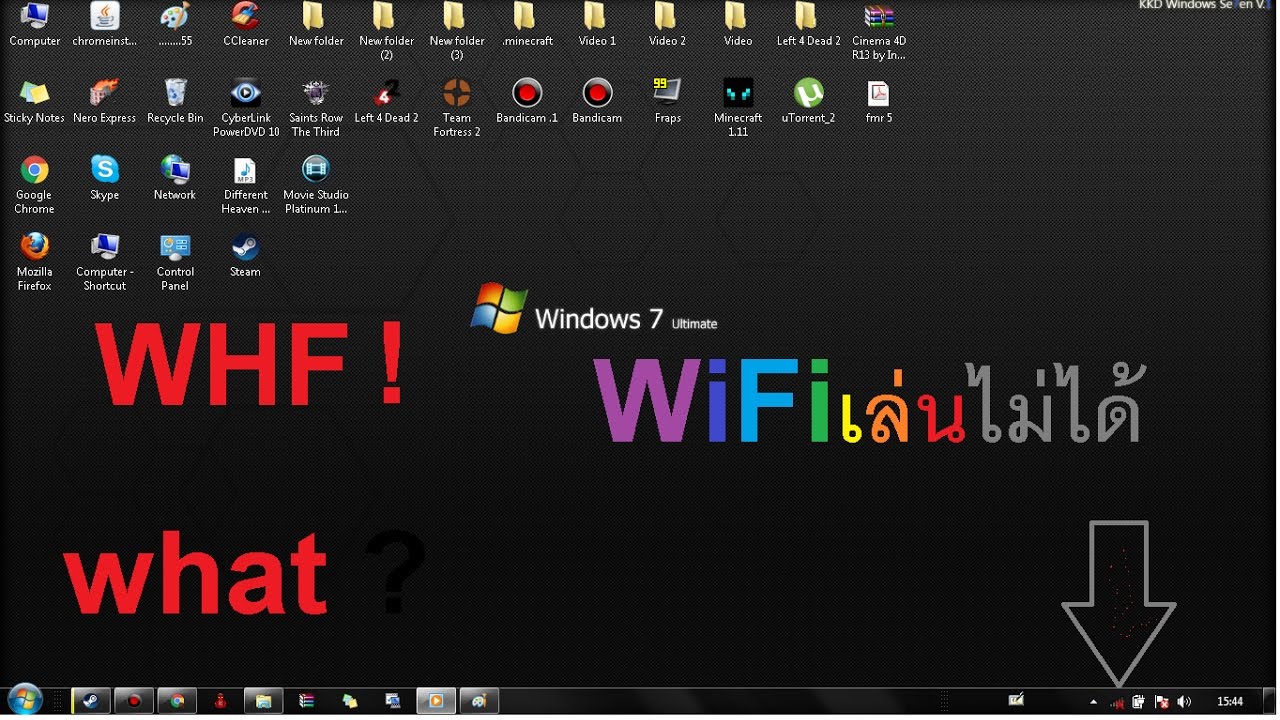The height and width of the screenshot is (720, 1280).
Task: Launch Skype
Action: coord(105,179)
